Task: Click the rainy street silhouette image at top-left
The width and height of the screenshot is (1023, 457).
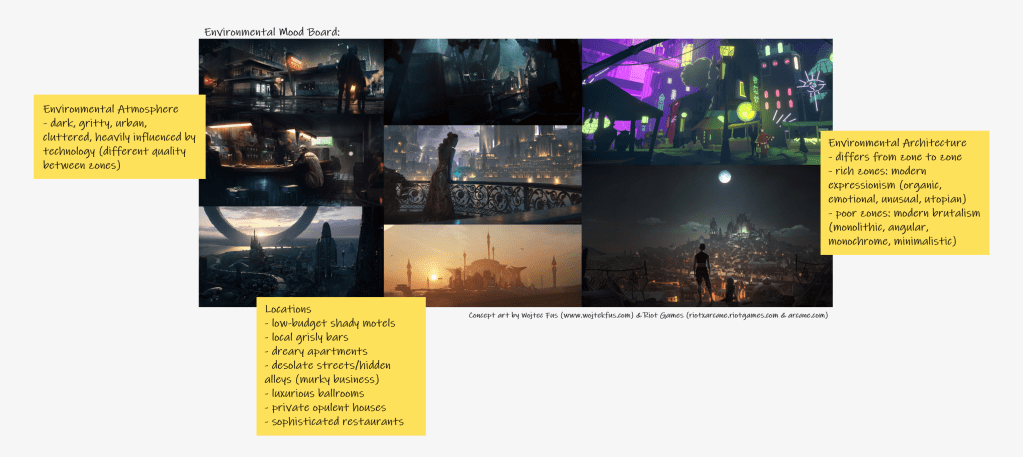Action: point(292,78)
